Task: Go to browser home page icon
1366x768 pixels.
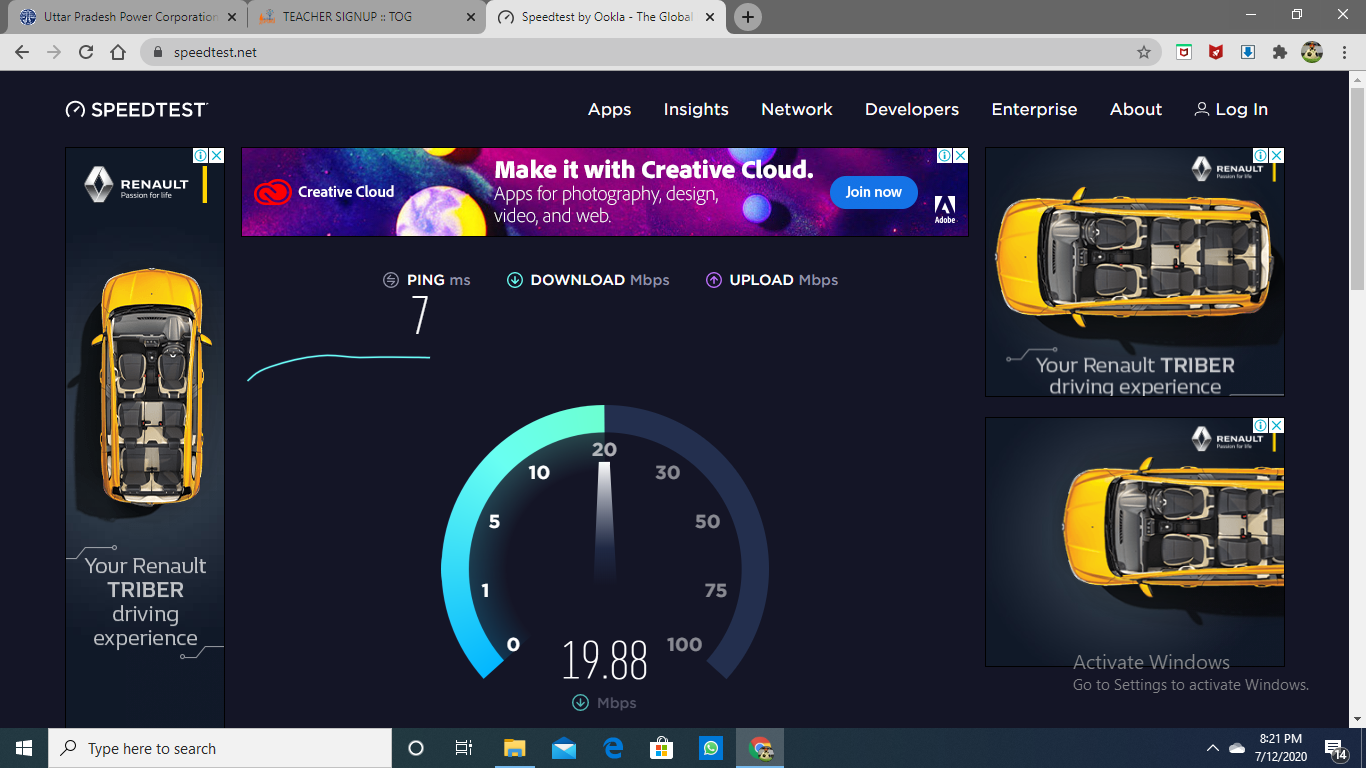Action: 118,52
